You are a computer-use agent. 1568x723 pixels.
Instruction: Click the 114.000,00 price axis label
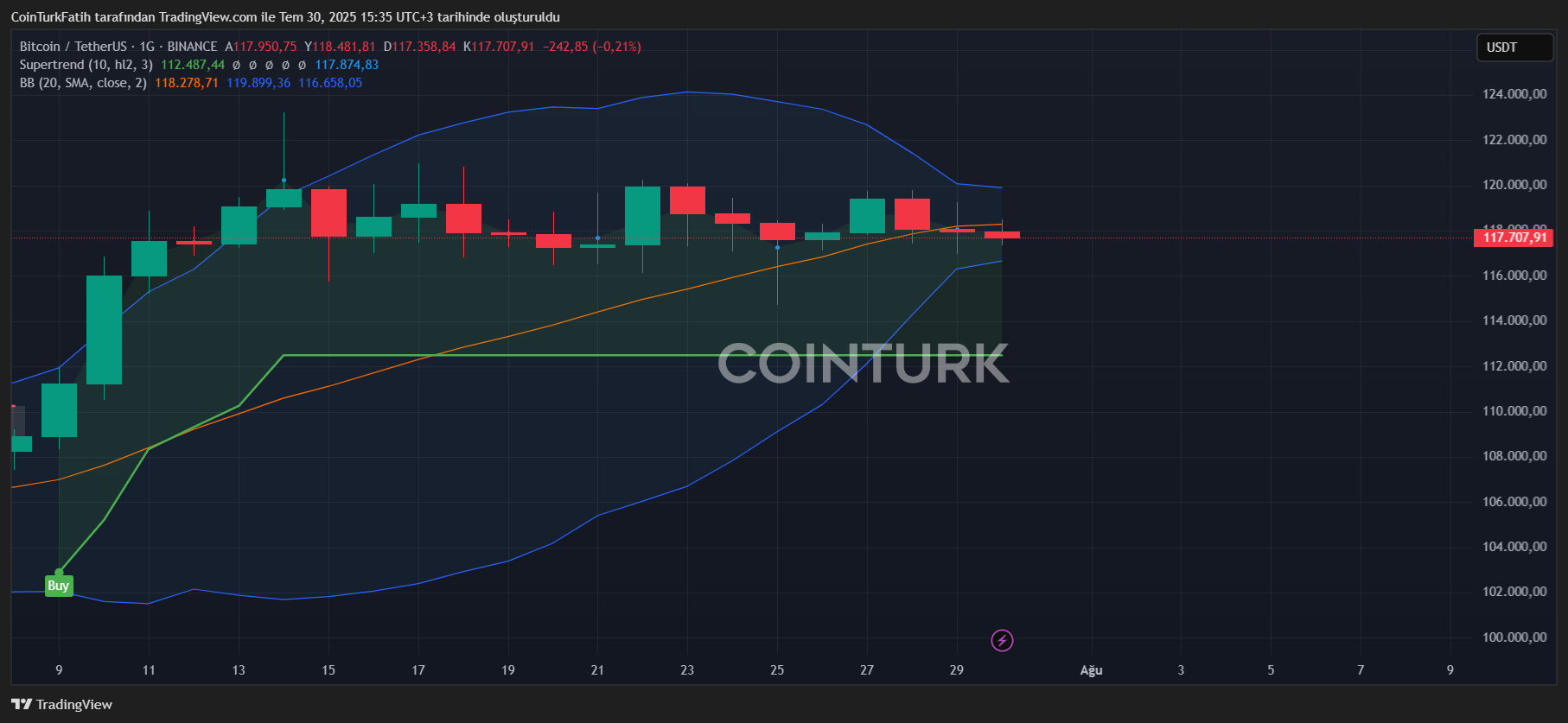click(1514, 320)
